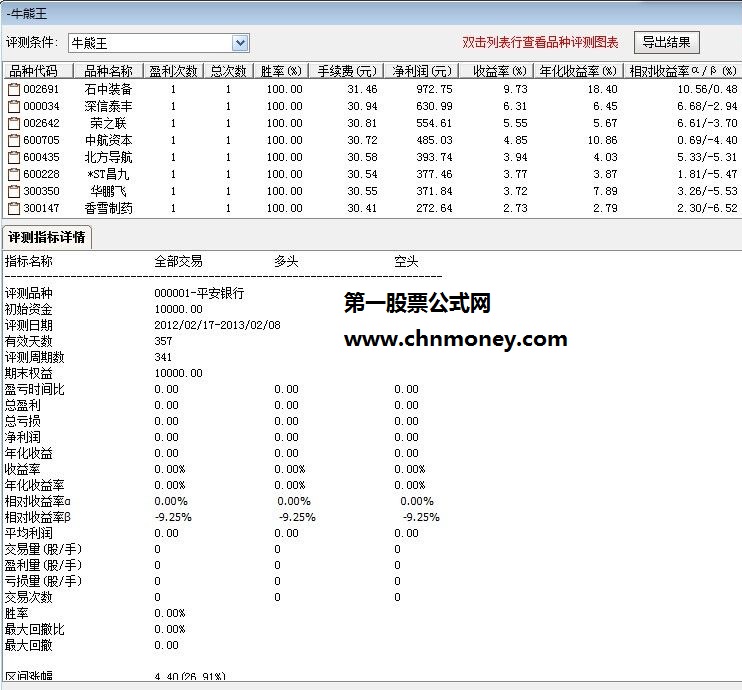Click the date range 2012/02/17-2013/02/08

click(217, 325)
